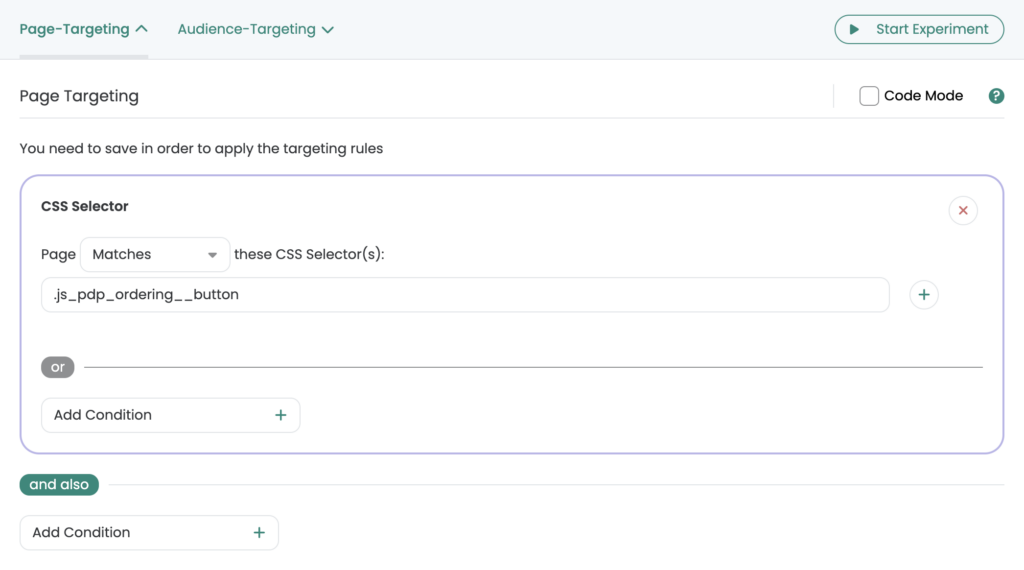Remove the CSS Selector condition with red X
The image size is (1024, 570).
tap(963, 210)
